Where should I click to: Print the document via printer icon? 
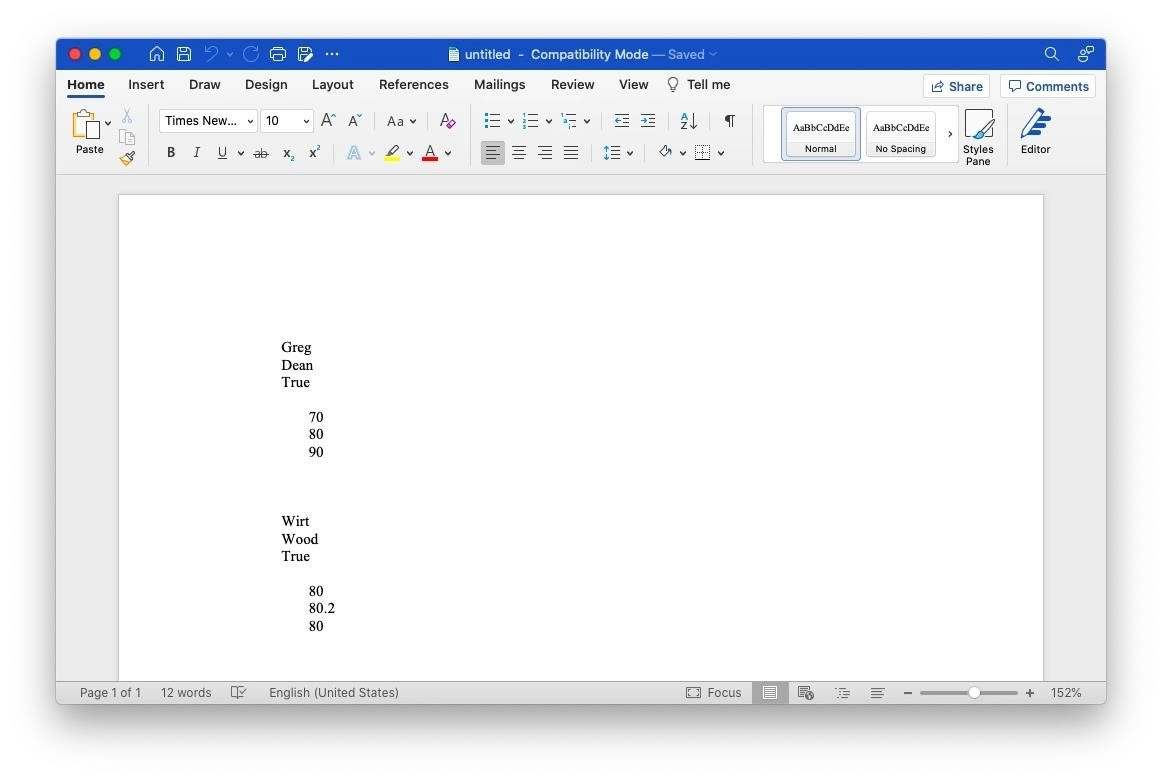pyautogui.click(x=278, y=54)
